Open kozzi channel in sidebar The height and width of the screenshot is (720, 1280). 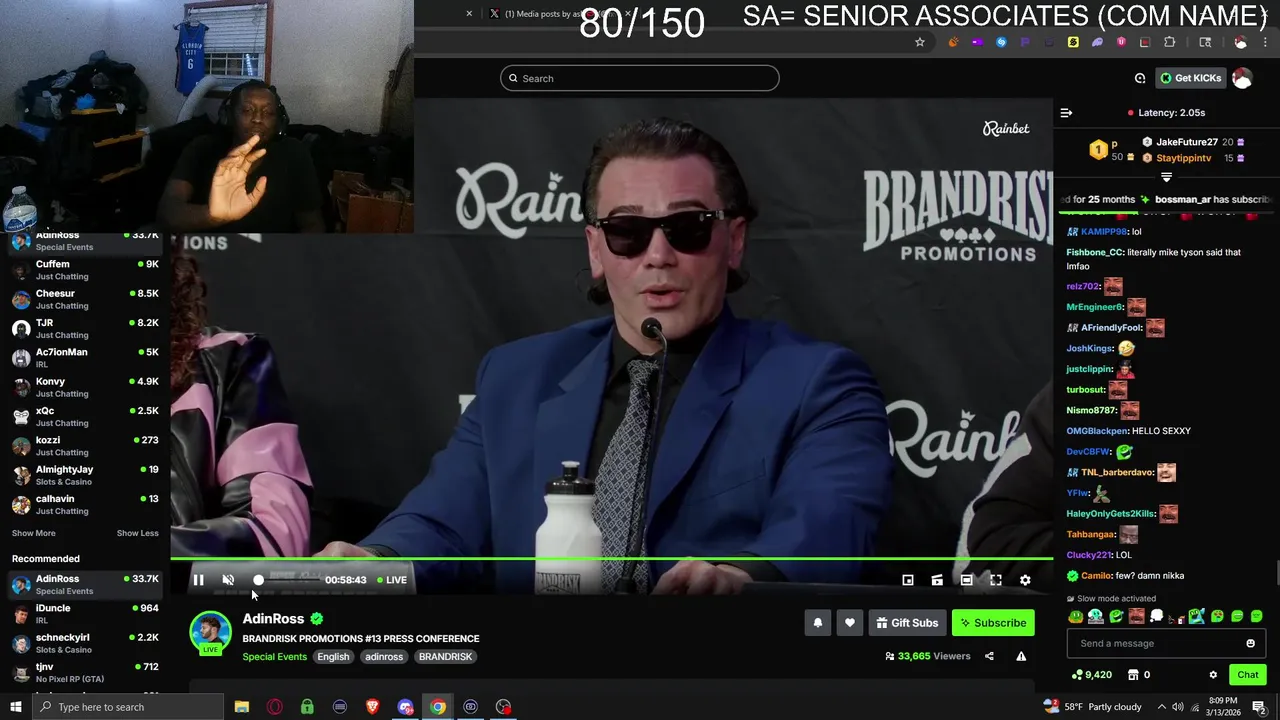point(85,446)
